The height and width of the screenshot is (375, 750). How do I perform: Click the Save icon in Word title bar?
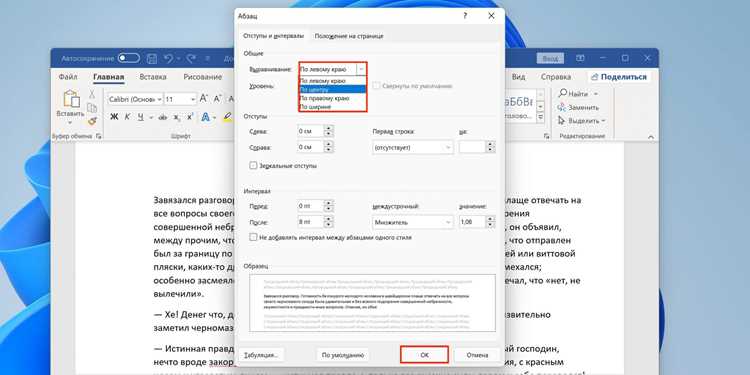click(x=152, y=58)
